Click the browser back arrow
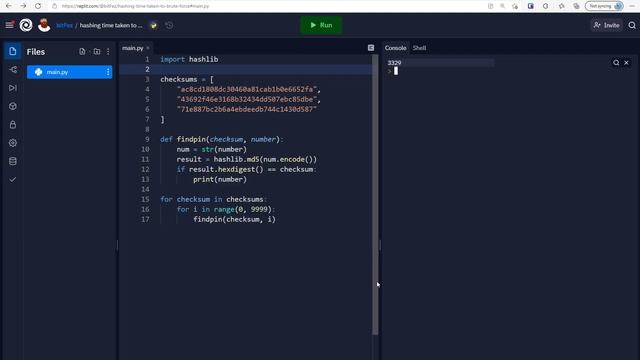This screenshot has height=360, width=640. [x=9, y=6]
